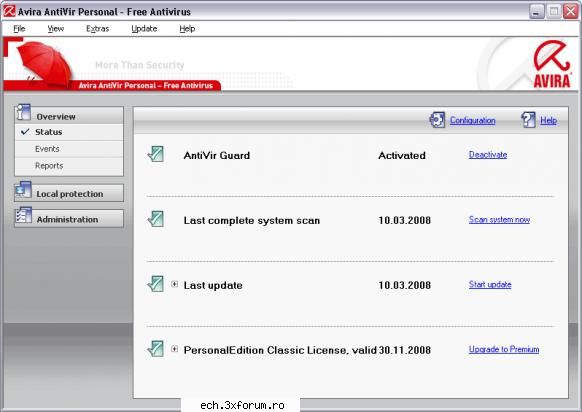Open the Local protection section
Viewport: 582px width, 412px height.
pyautogui.click(x=69, y=193)
